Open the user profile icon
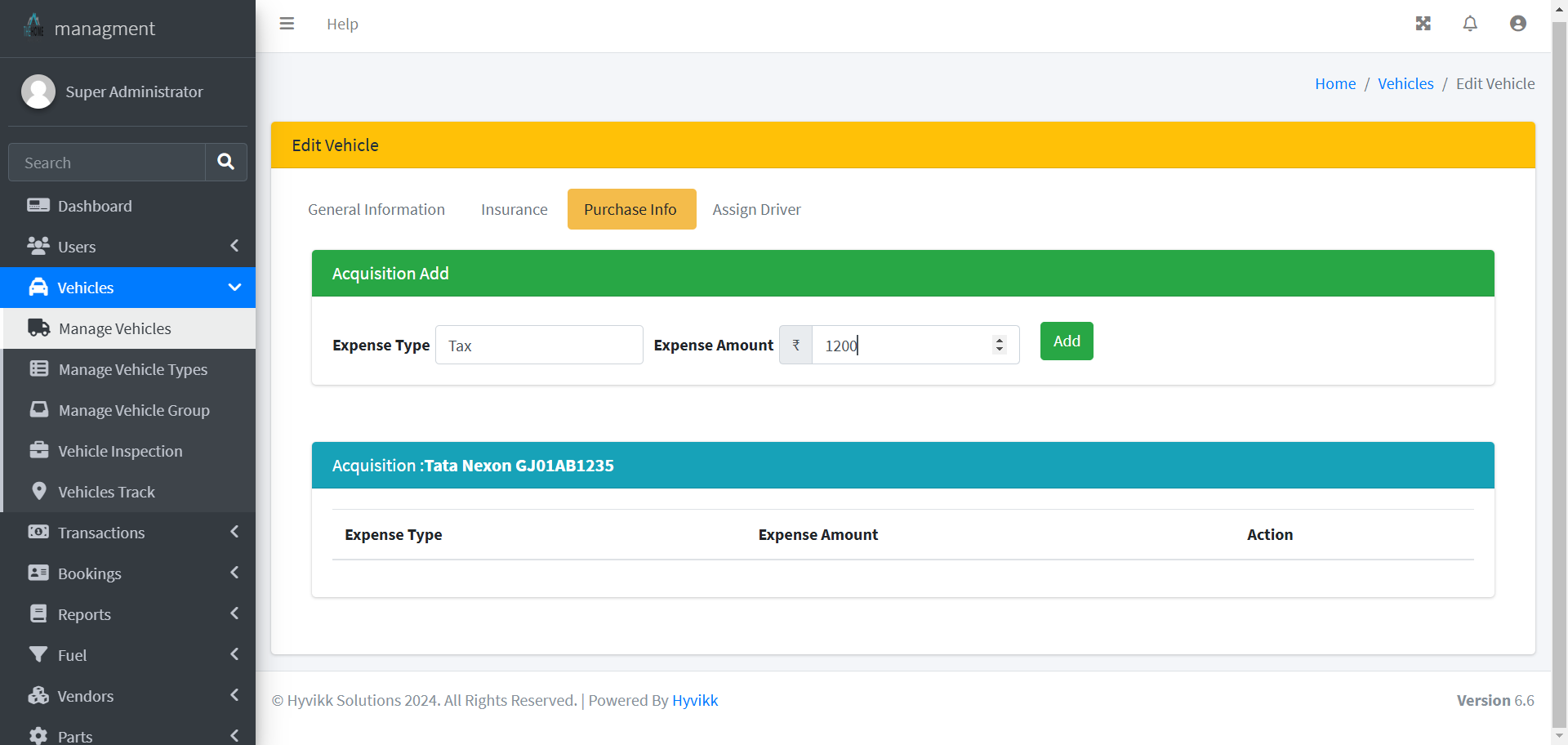1568x745 pixels. point(1517,24)
